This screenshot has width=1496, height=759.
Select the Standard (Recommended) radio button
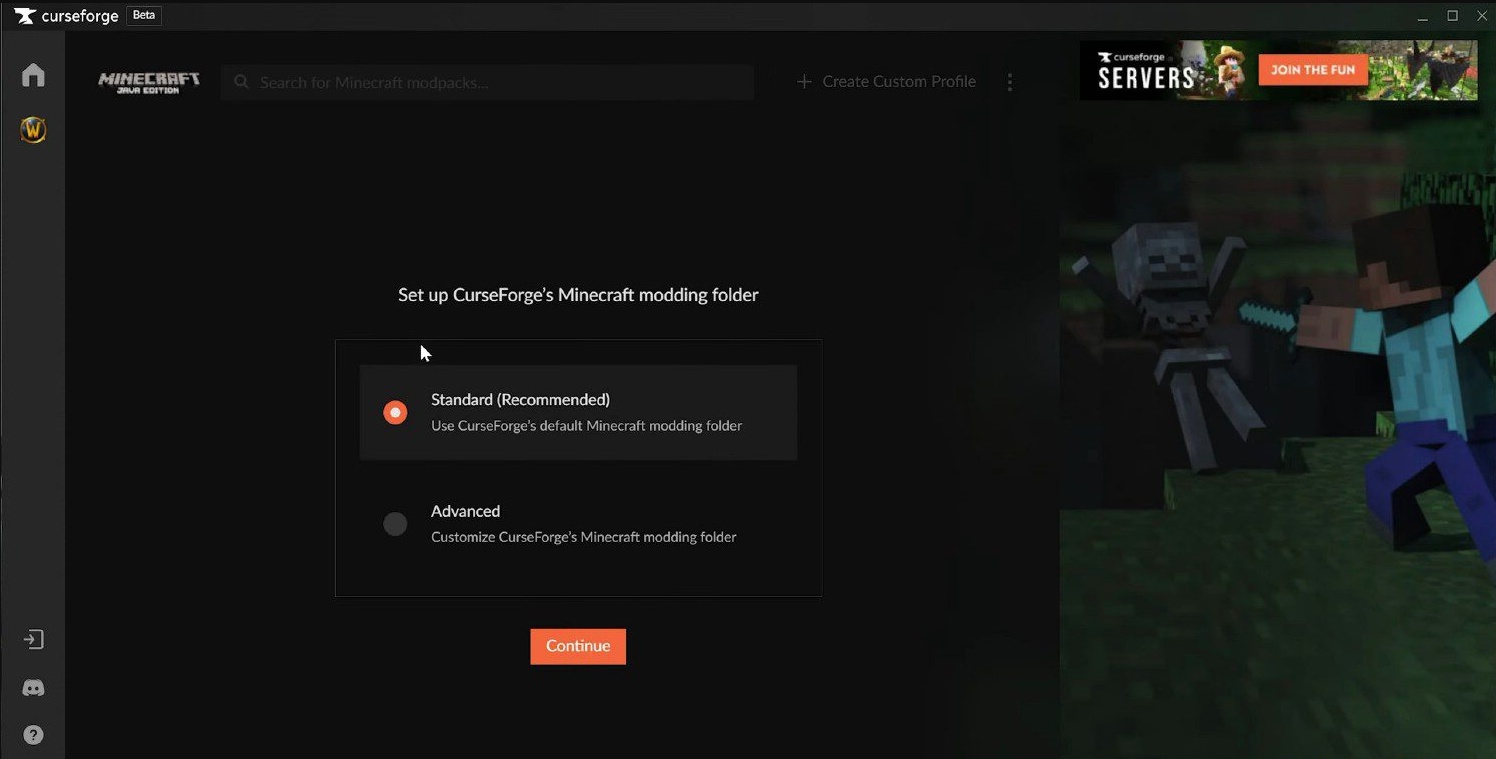click(x=395, y=412)
